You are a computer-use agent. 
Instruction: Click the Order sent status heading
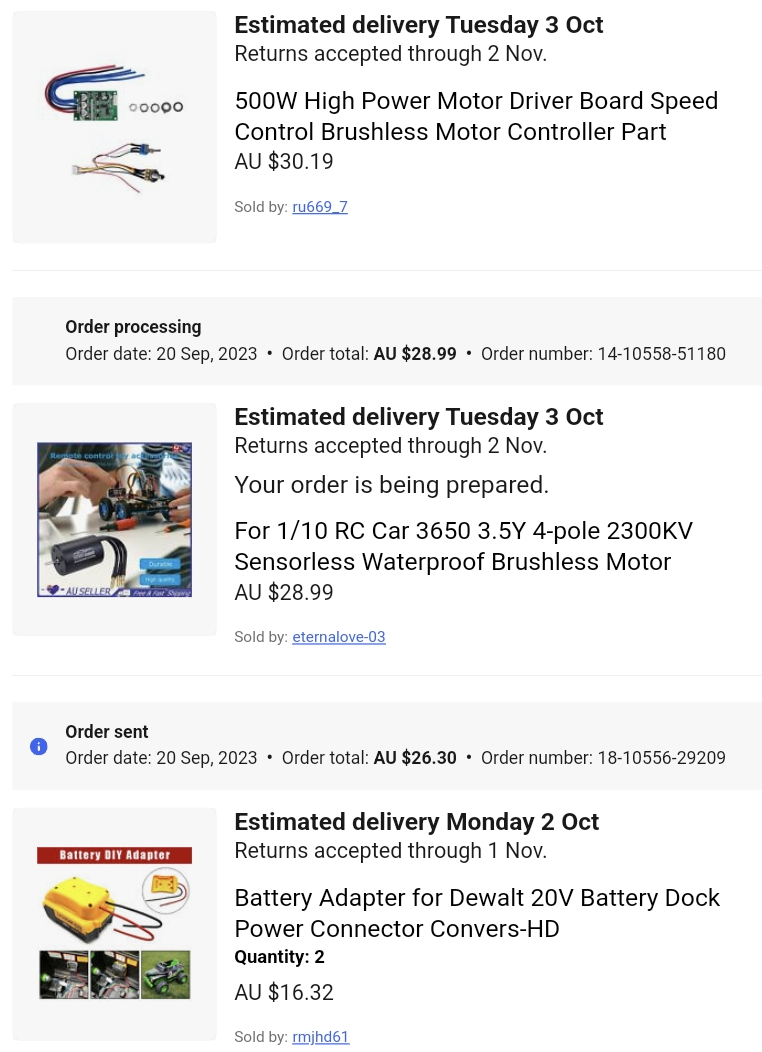pyautogui.click(x=107, y=731)
